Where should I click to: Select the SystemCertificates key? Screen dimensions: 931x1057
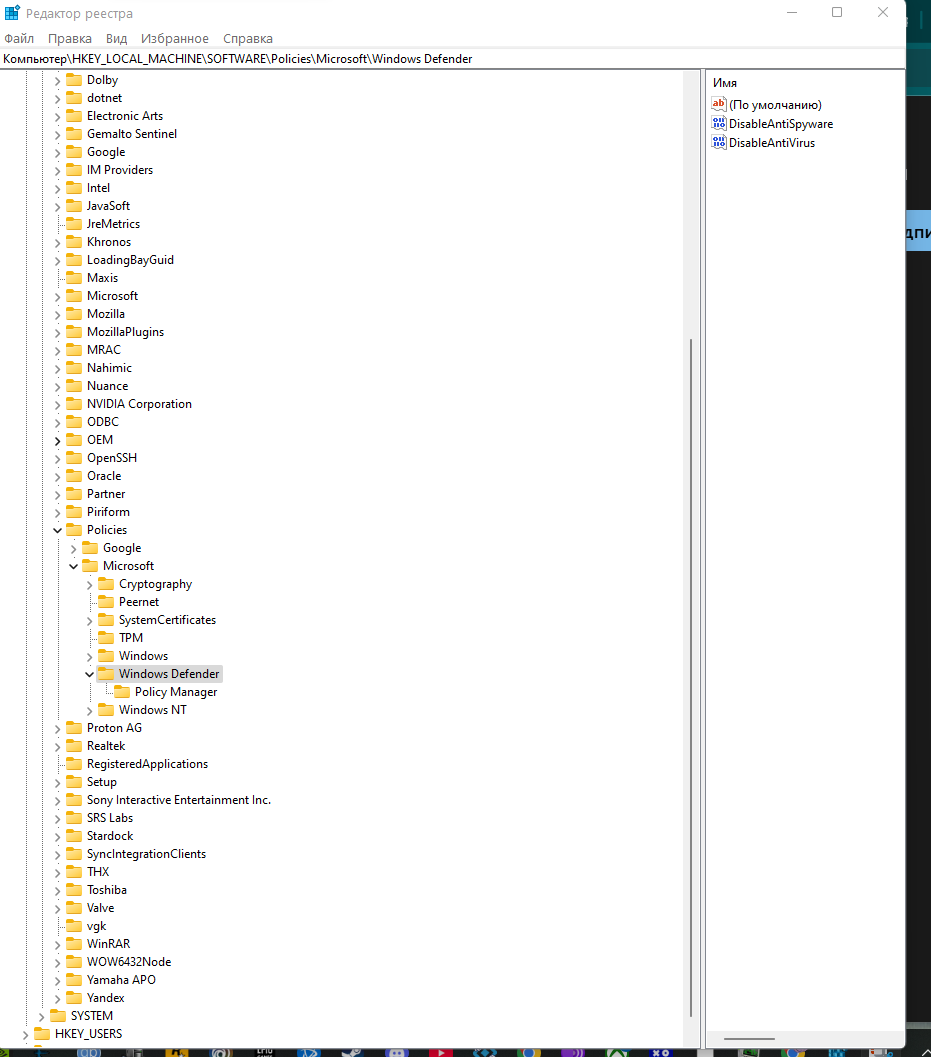(x=167, y=620)
